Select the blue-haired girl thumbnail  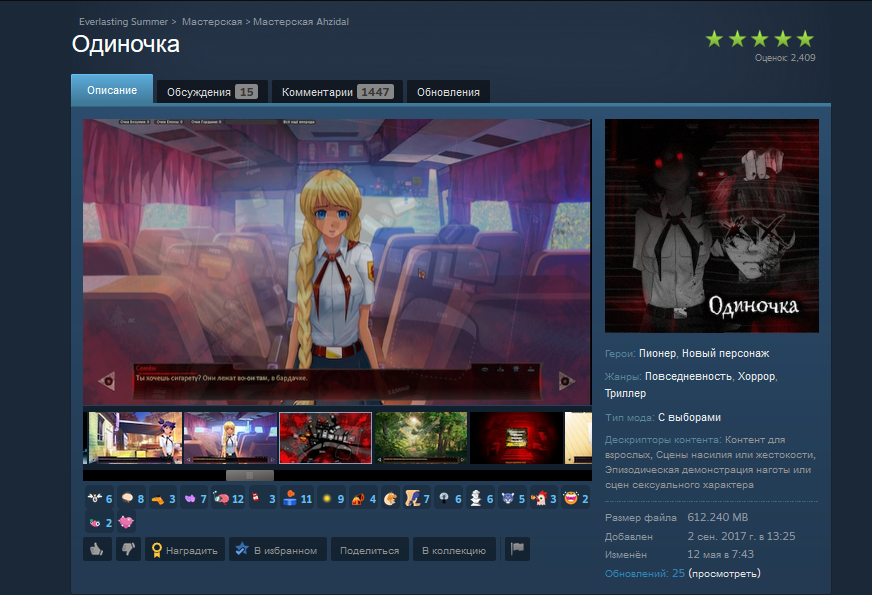click(136, 438)
